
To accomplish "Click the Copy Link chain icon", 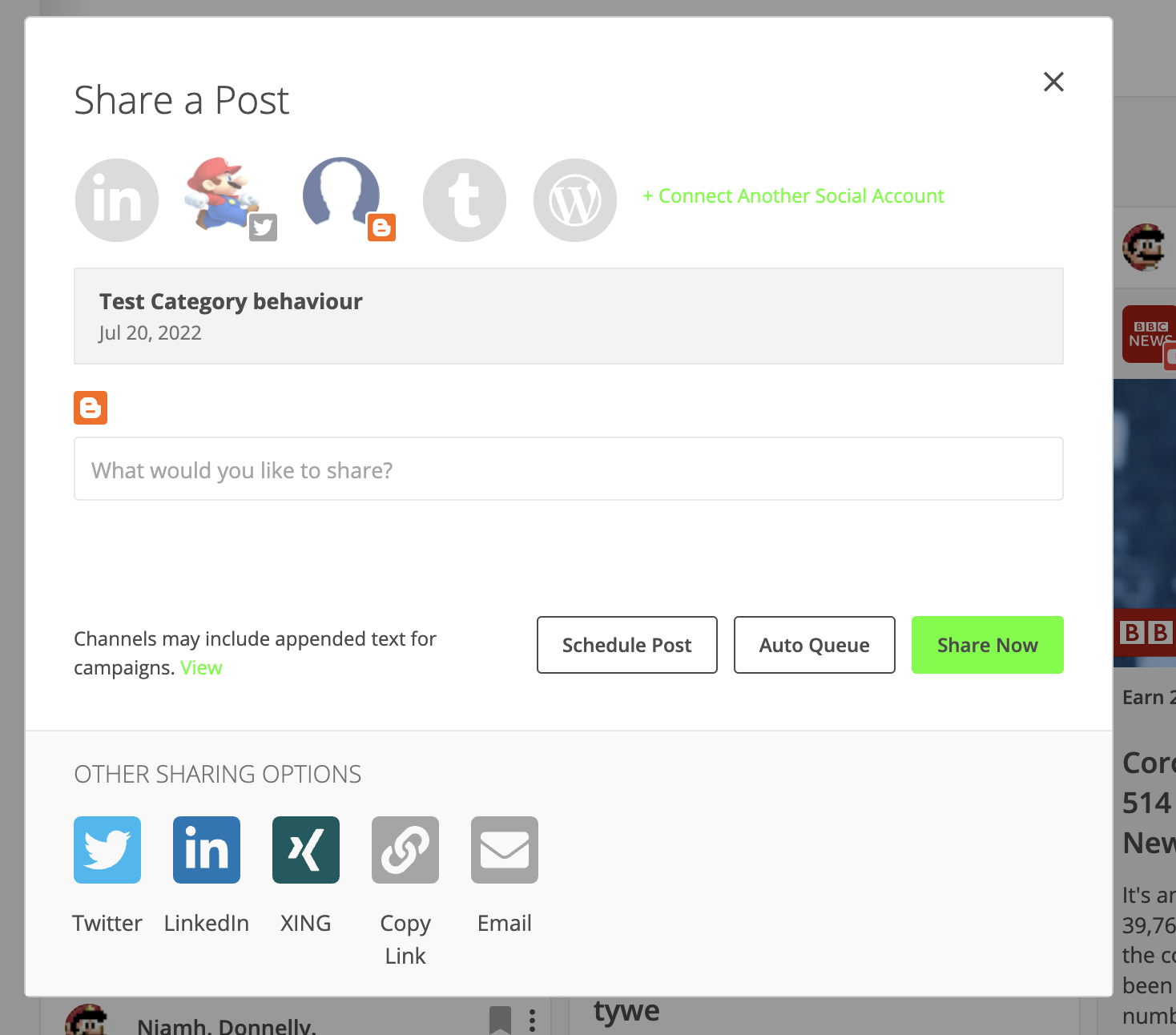I will [x=405, y=850].
